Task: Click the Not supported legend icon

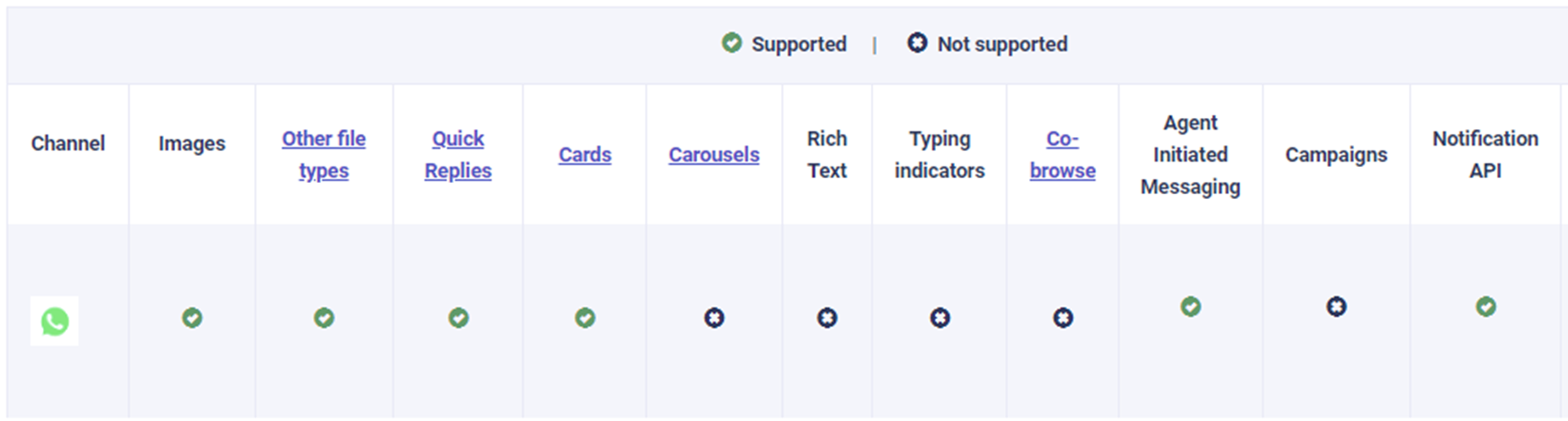Action: coord(917,43)
